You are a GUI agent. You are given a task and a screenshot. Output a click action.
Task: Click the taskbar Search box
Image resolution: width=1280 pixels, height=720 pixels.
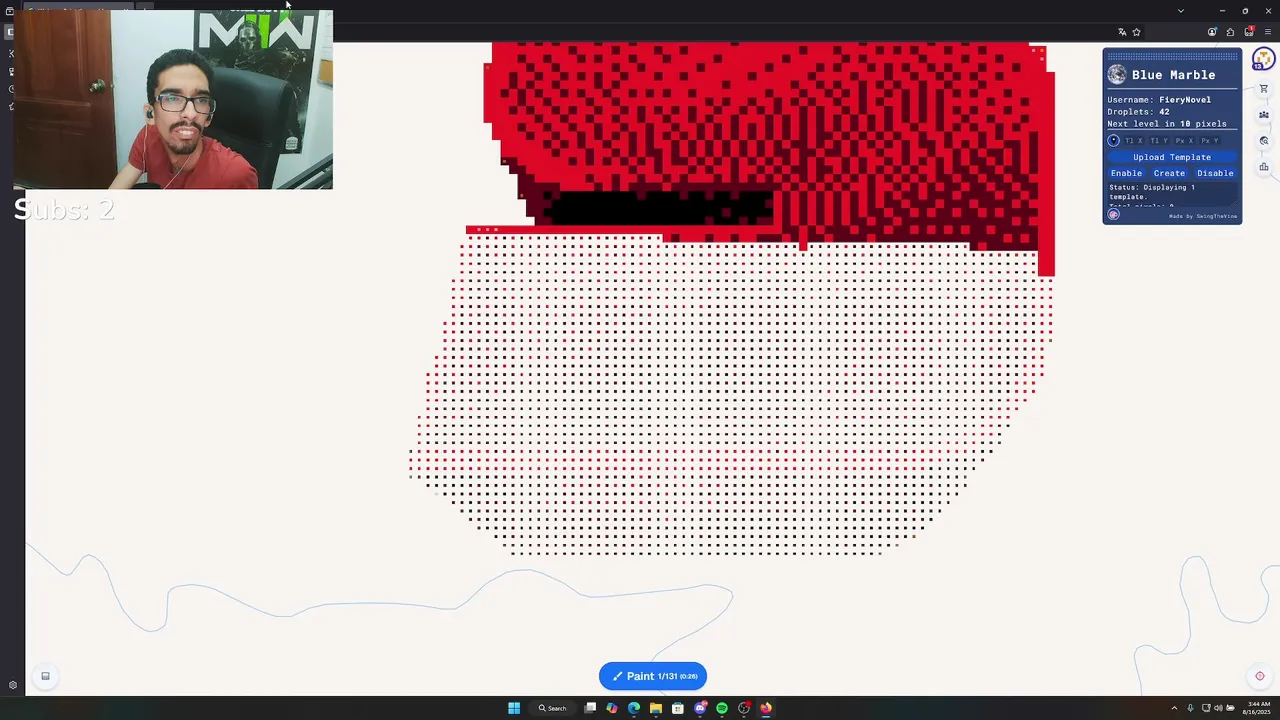[x=552, y=708]
